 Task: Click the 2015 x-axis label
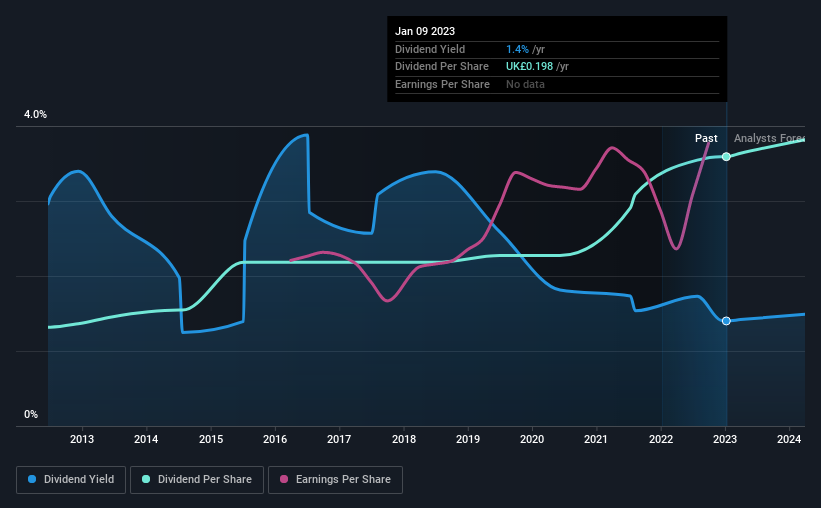[x=211, y=439]
